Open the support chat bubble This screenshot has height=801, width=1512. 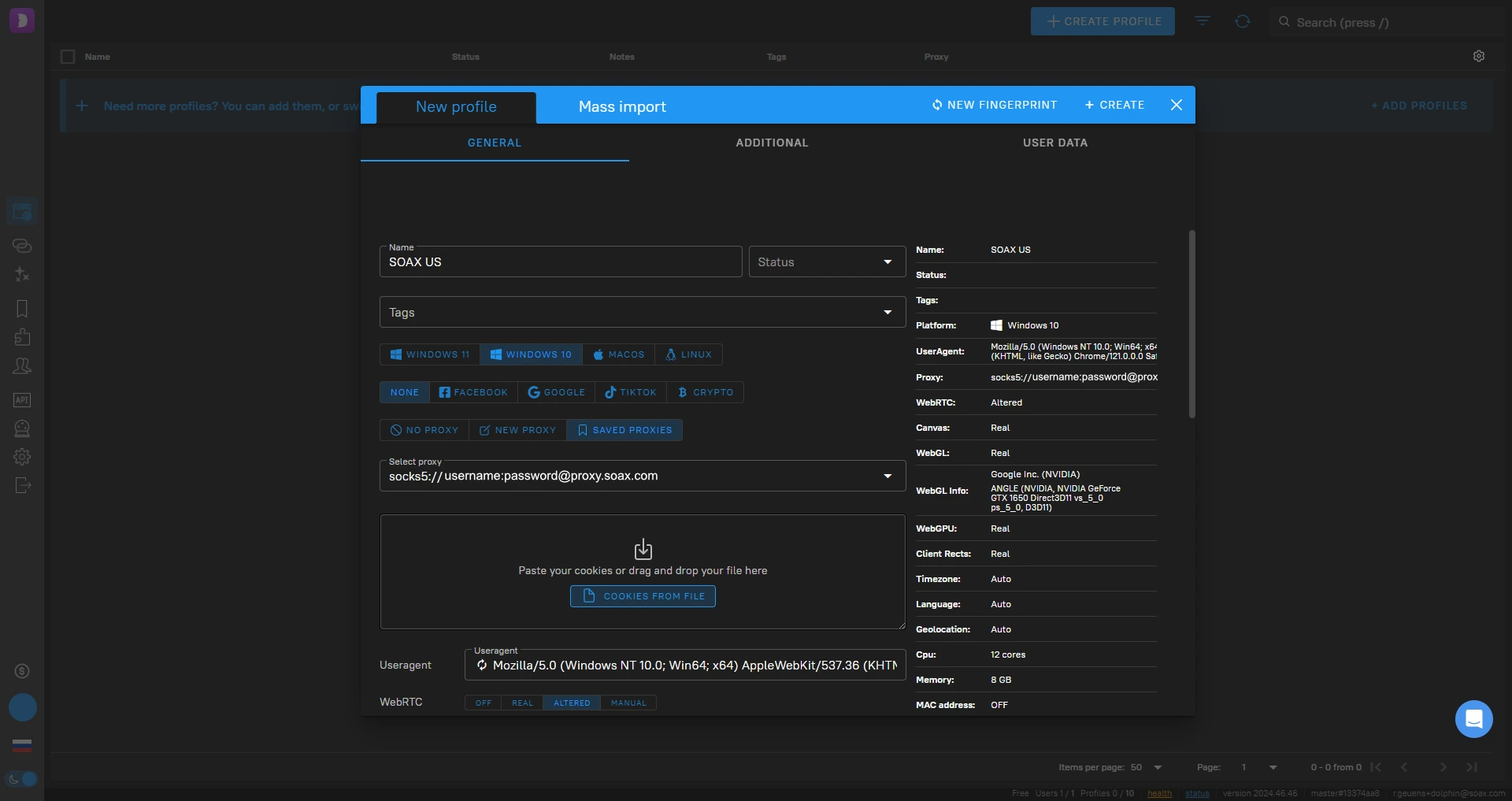(1473, 718)
